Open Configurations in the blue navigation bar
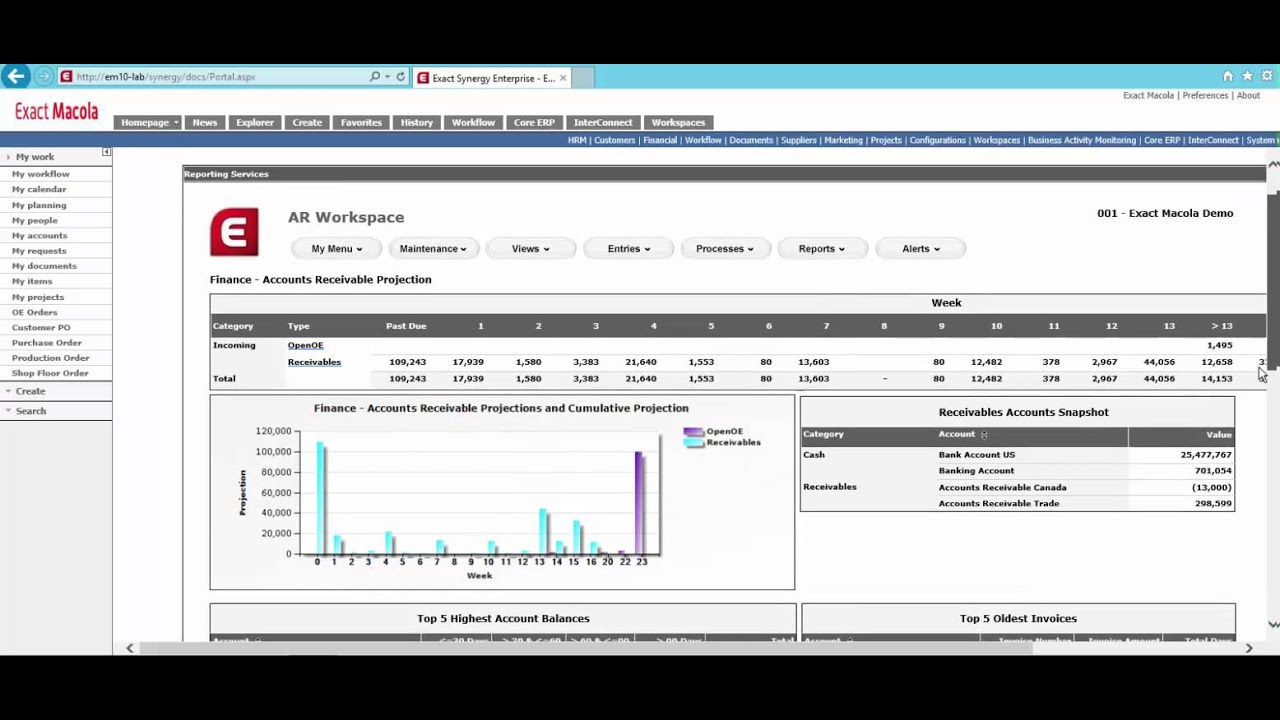The width and height of the screenshot is (1280, 720). coord(938,140)
